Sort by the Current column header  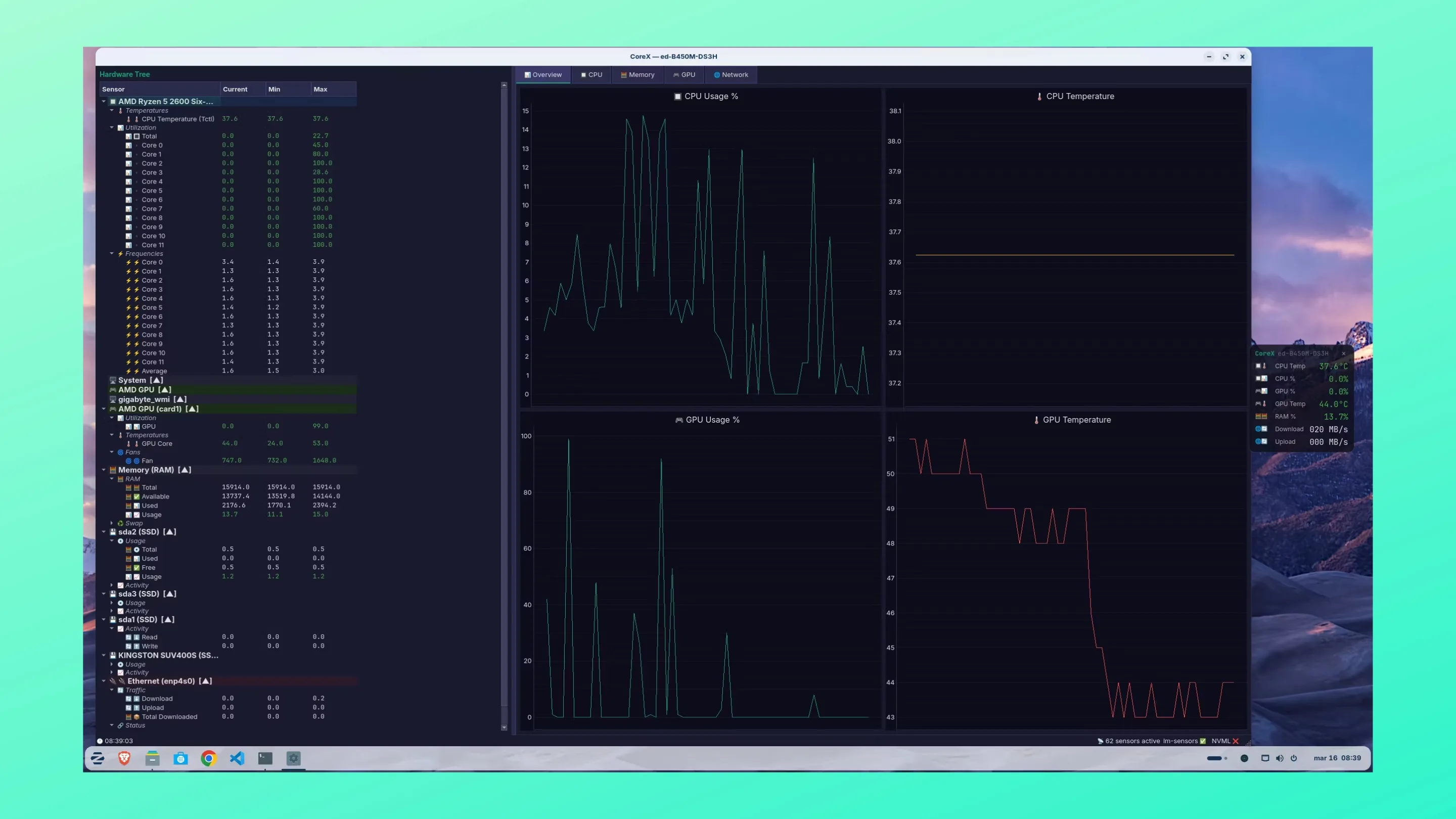tap(235, 89)
